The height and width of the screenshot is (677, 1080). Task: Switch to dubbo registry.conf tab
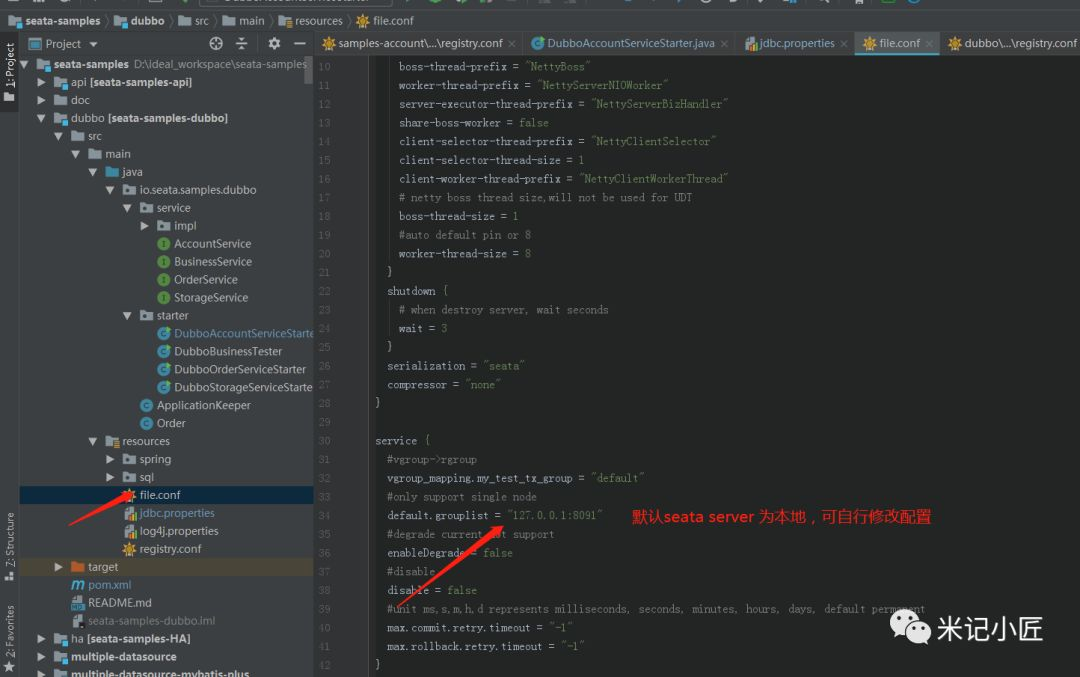pyautogui.click(x=1012, y=43)
